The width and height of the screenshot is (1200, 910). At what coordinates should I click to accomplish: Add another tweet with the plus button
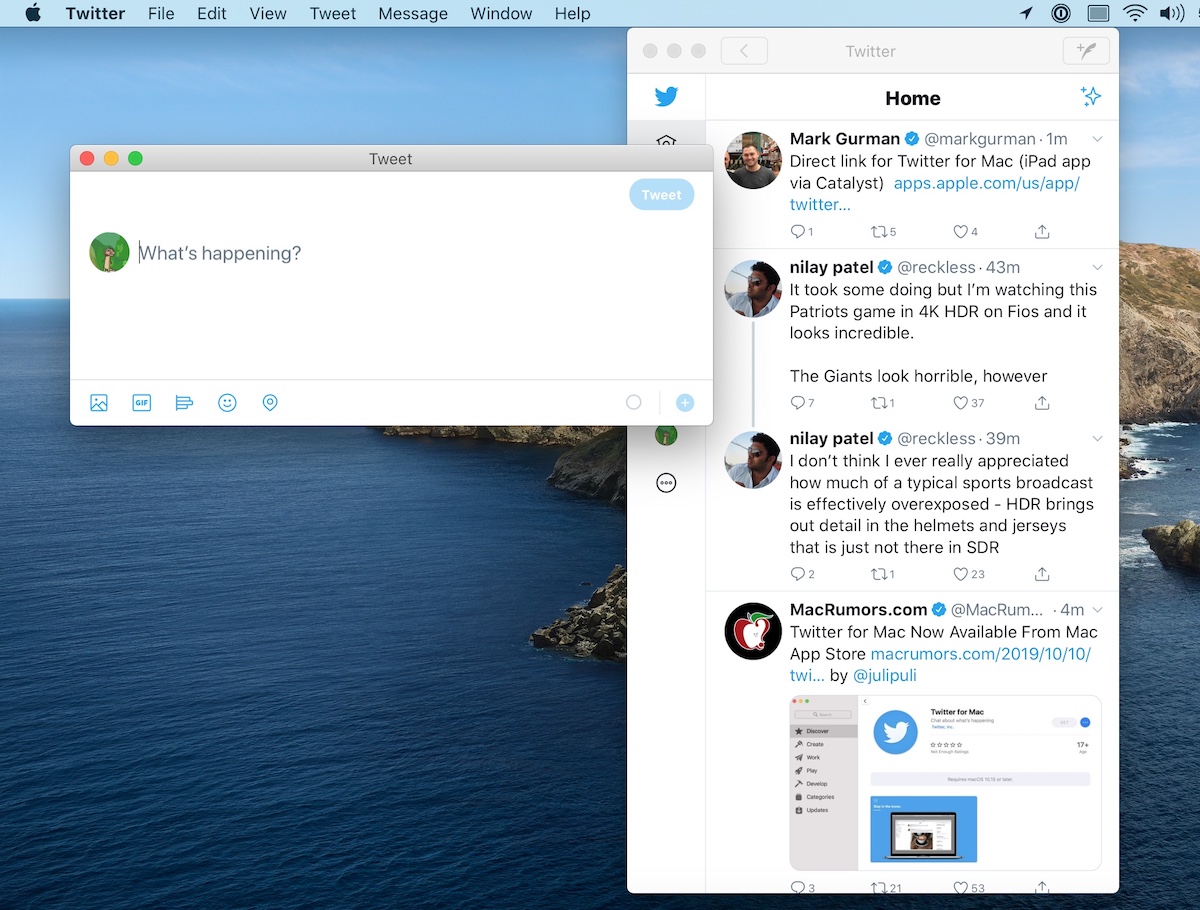tap(684, 403)
